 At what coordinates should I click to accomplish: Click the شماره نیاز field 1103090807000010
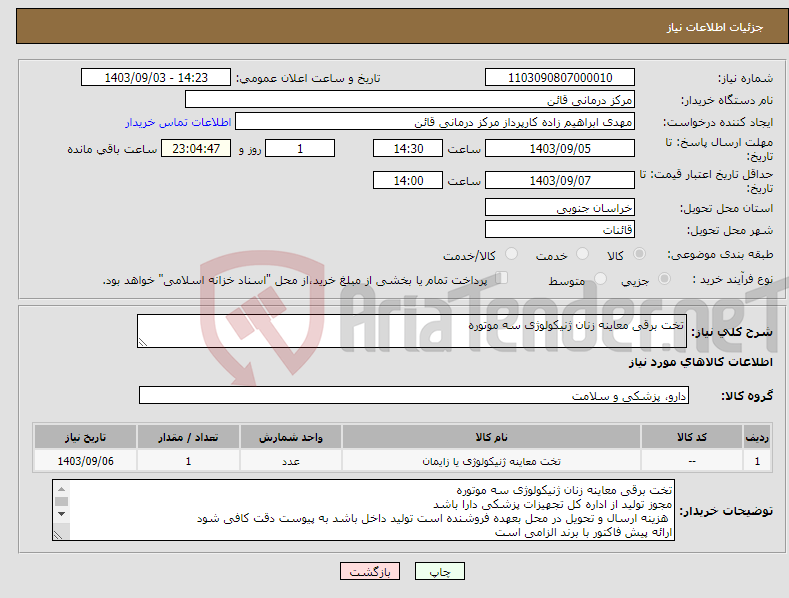point(560,78)
